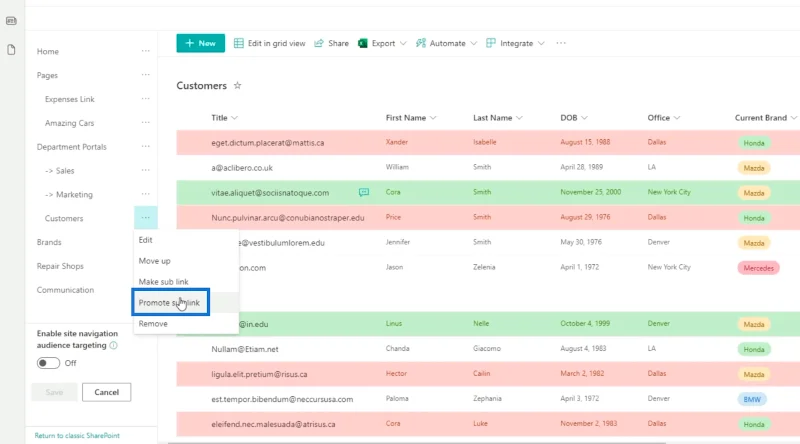Screen dimensions: 800x444
Task: Click the comment icon on vitae.aliquet row
Action: (364, 192)
